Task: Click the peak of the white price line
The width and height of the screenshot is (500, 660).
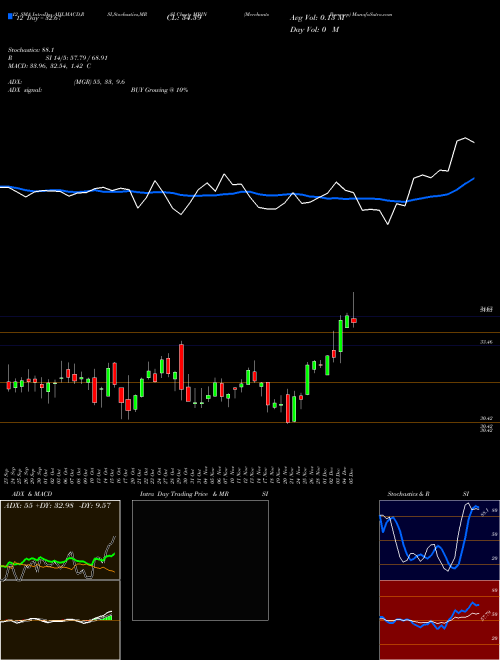Action: (465, 138)
